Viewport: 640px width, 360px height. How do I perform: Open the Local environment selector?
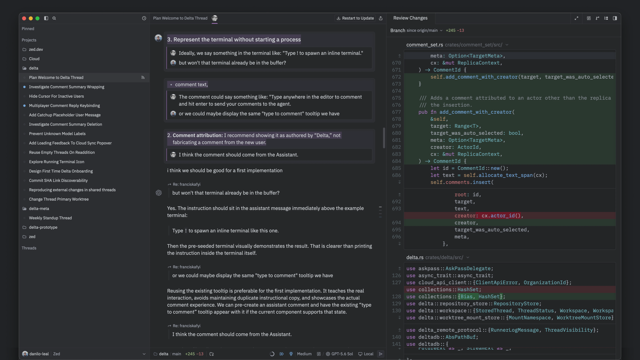coord(366,354)
